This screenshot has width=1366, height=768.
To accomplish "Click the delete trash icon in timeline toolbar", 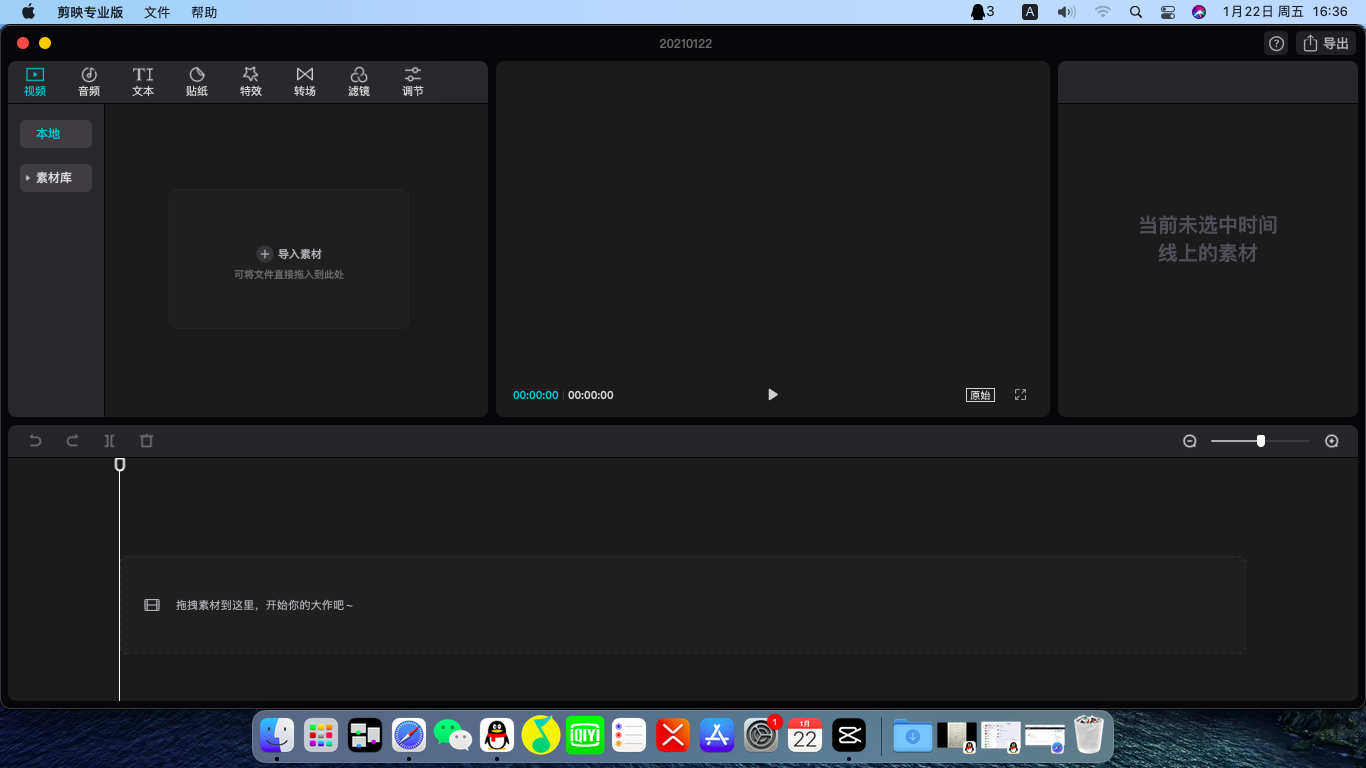I will 147,441.
